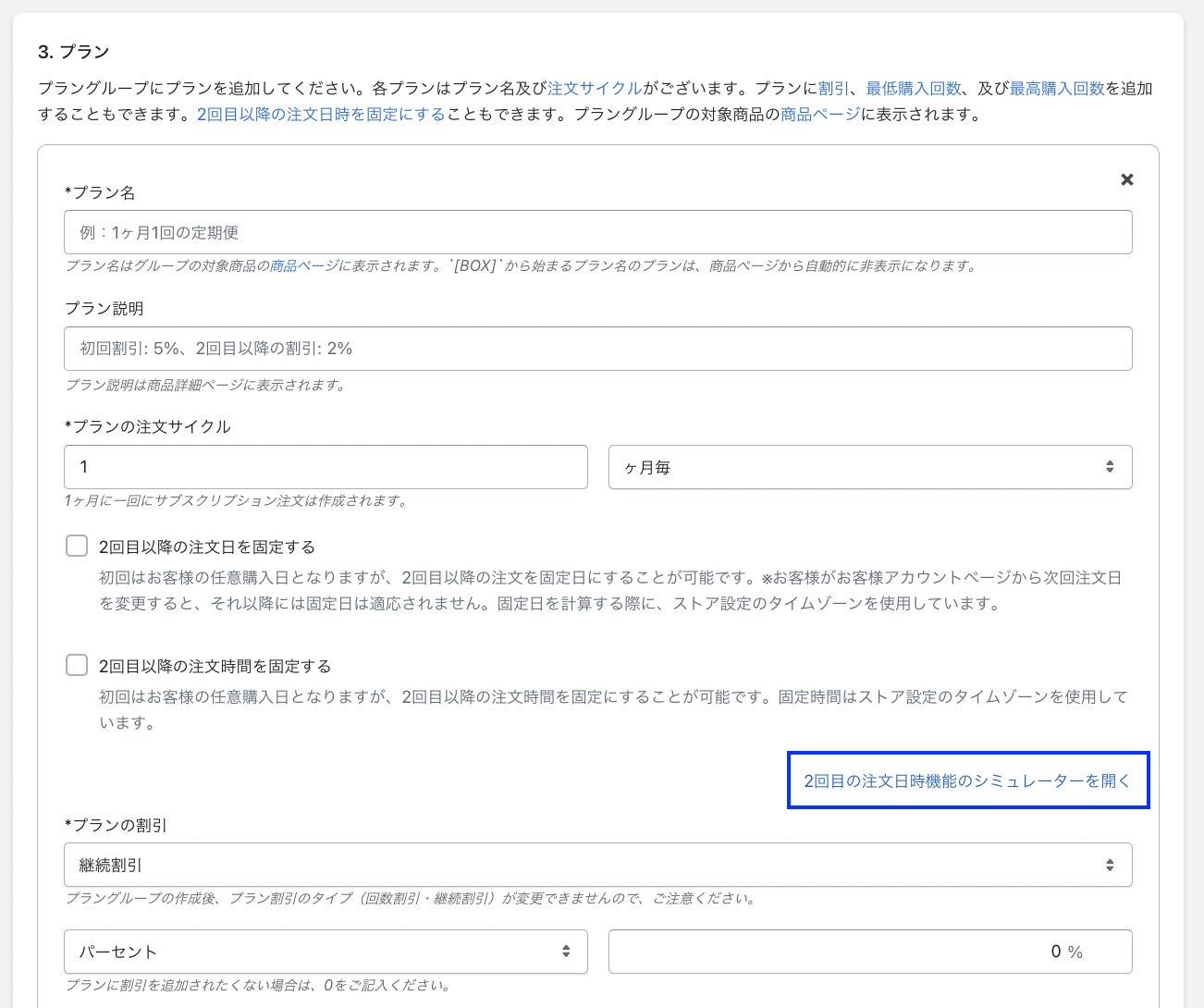Click the 2回目以降の注文時間を固定する label text

click(215, 666)
